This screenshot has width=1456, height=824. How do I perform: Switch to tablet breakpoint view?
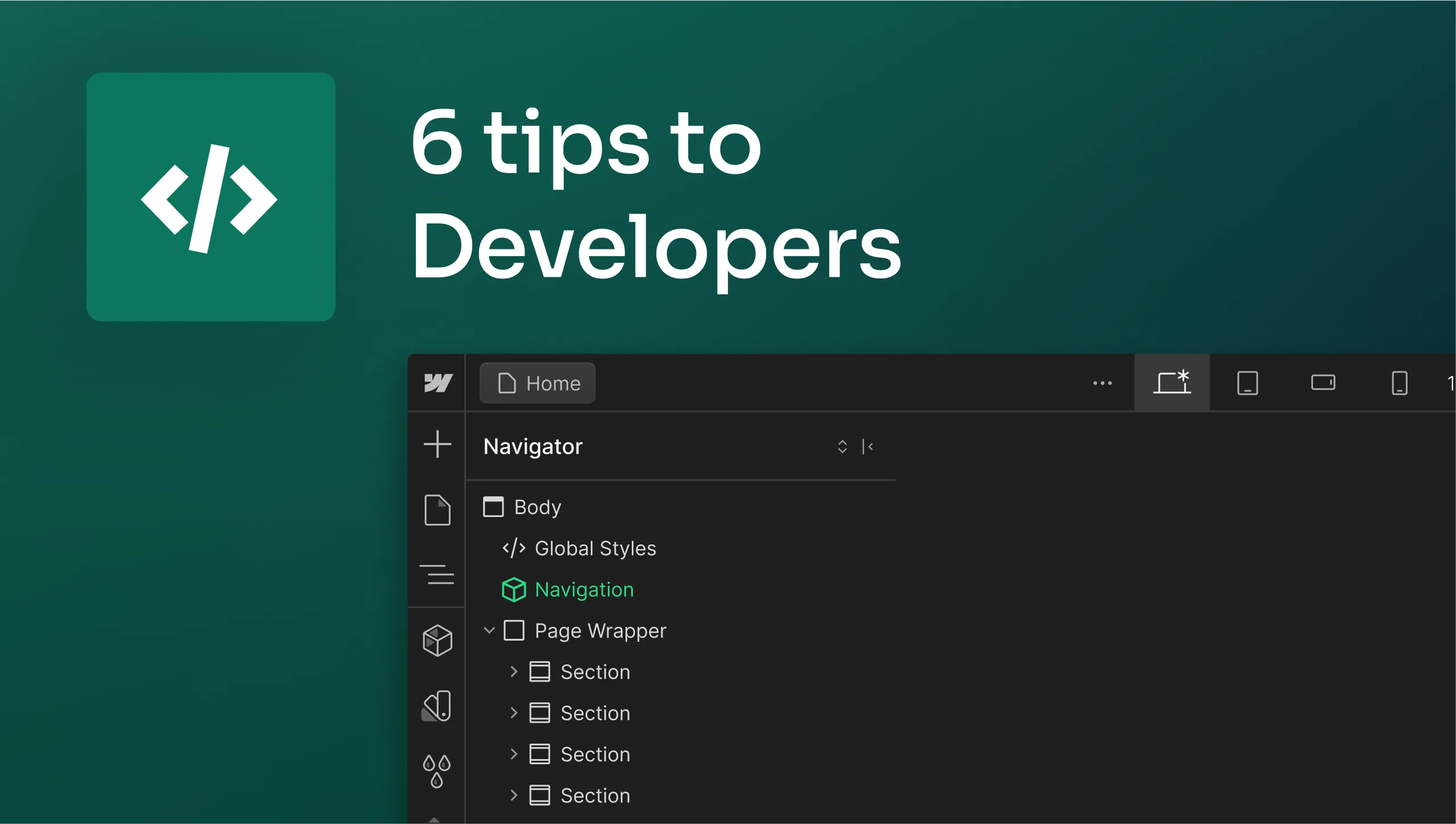pyautogui.click(x=1247, y=383)
